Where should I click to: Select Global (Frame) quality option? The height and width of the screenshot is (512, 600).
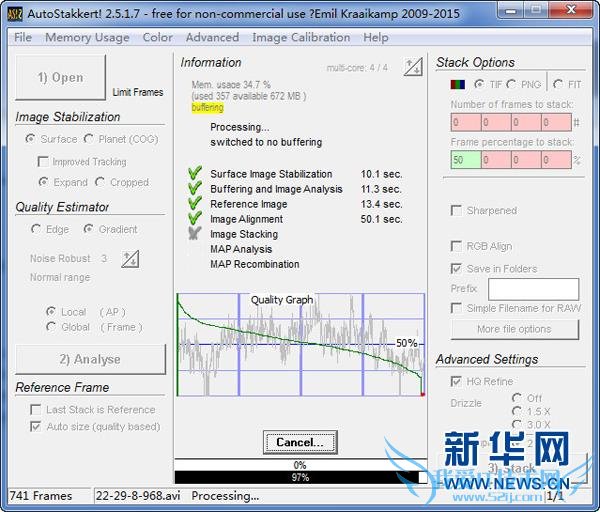pos(94,327)
